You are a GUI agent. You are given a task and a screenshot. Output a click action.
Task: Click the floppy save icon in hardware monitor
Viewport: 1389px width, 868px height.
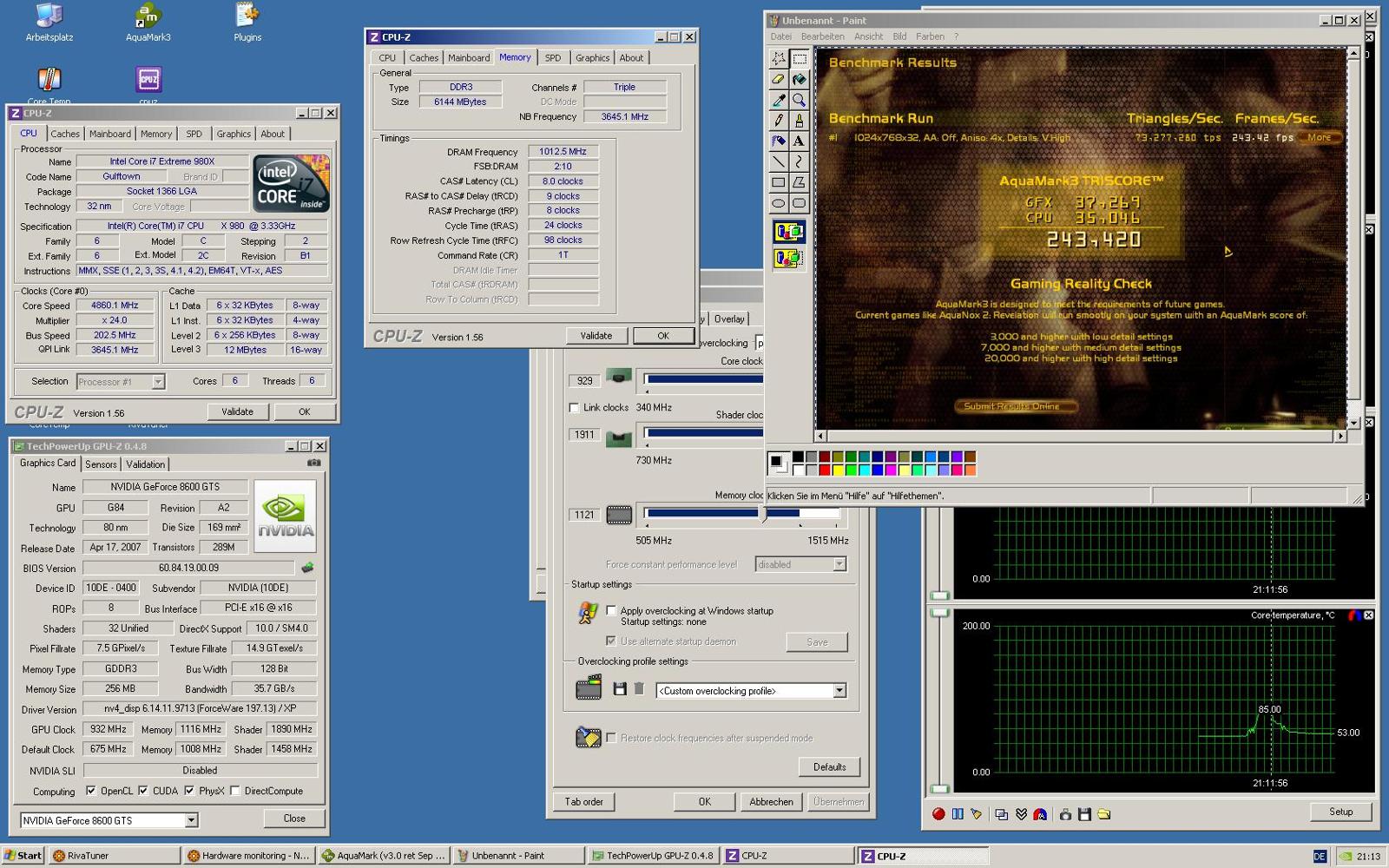point(1084,814)
